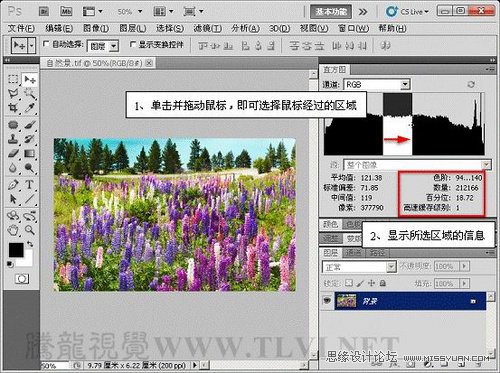Toggle lock all in Layers panel

383,283
